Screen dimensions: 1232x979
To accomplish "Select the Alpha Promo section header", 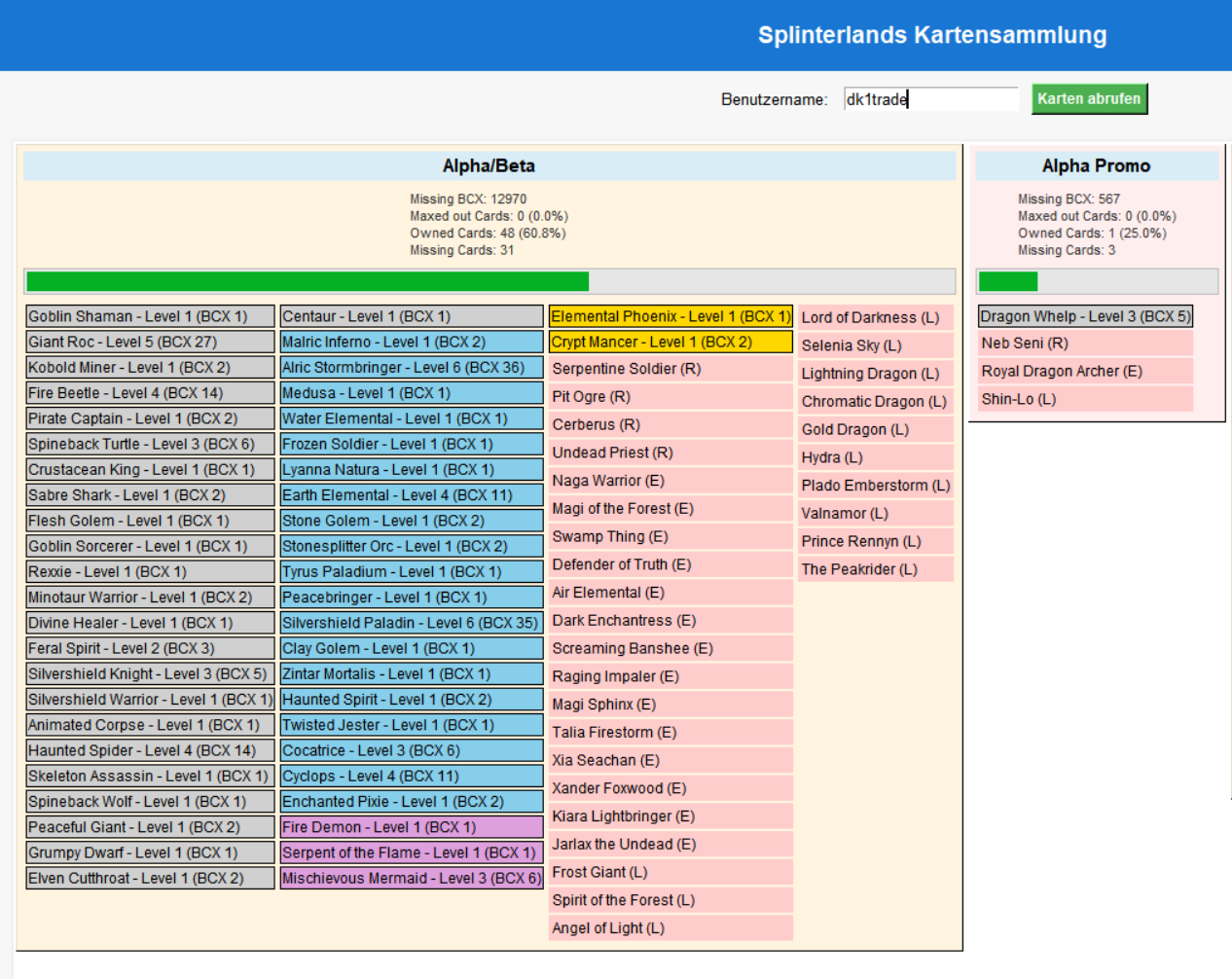I will (x=1096, y=166).
